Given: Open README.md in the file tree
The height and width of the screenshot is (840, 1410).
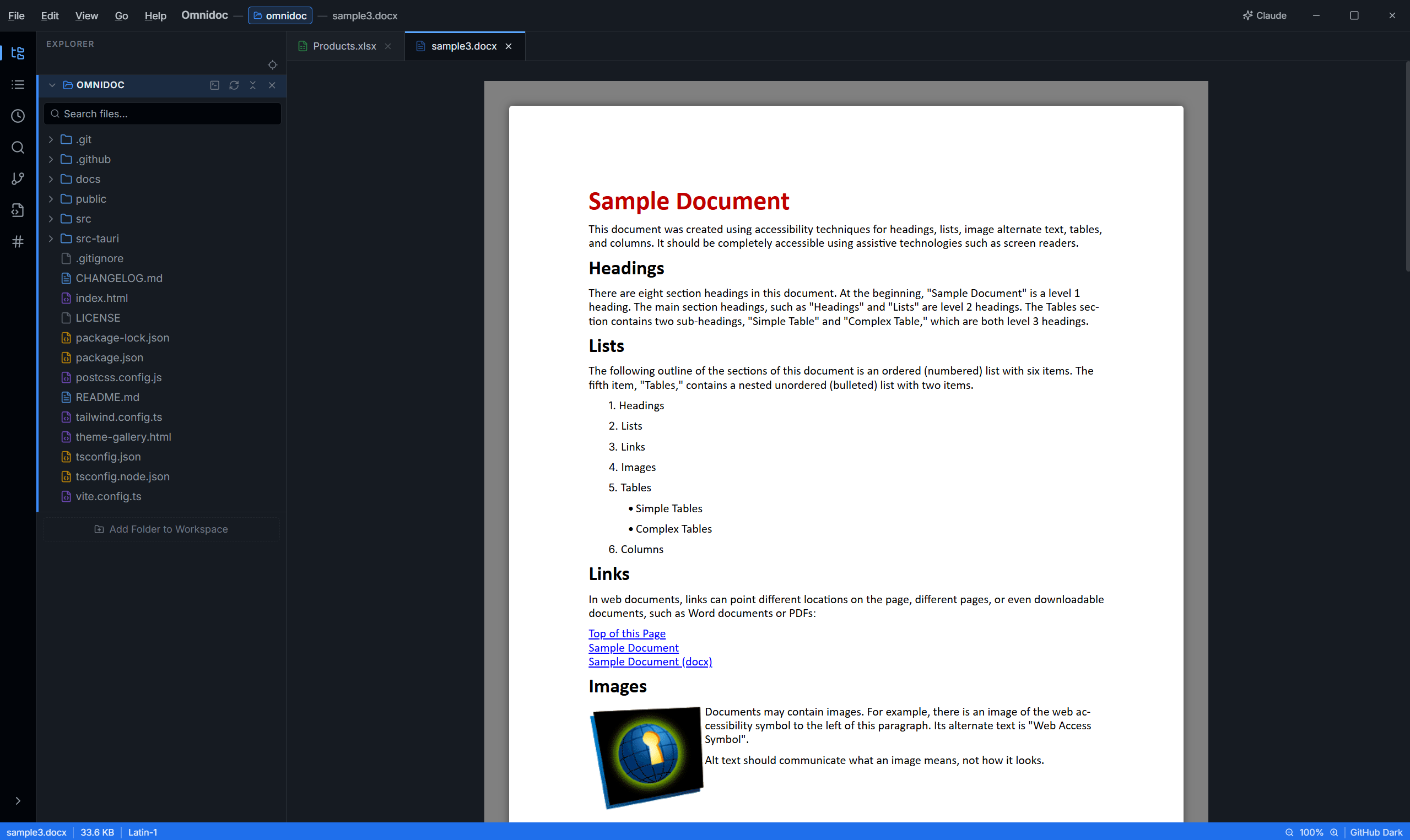Looking at the screenshot, I should point(163,397).
